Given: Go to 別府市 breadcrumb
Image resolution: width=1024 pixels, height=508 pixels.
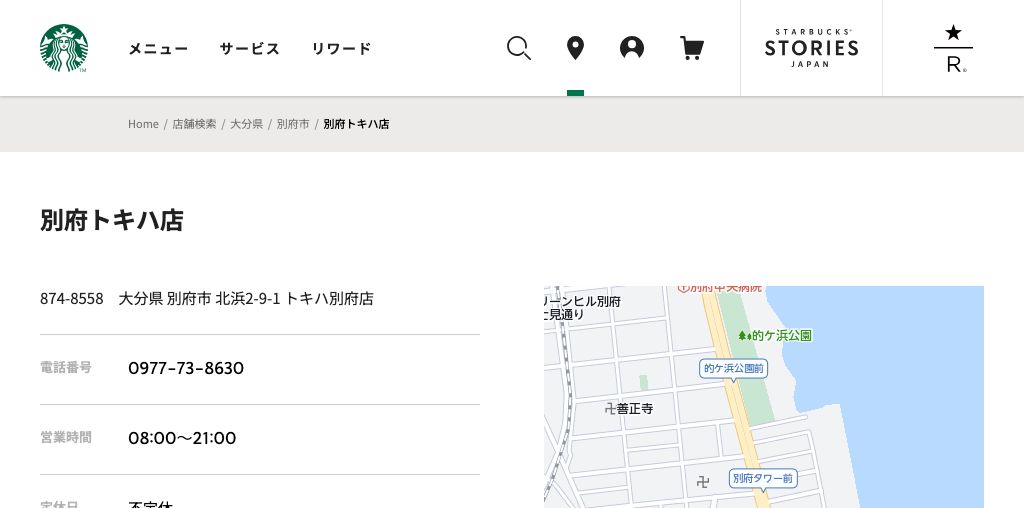Looking at the screenshot, I should point(293,124).
